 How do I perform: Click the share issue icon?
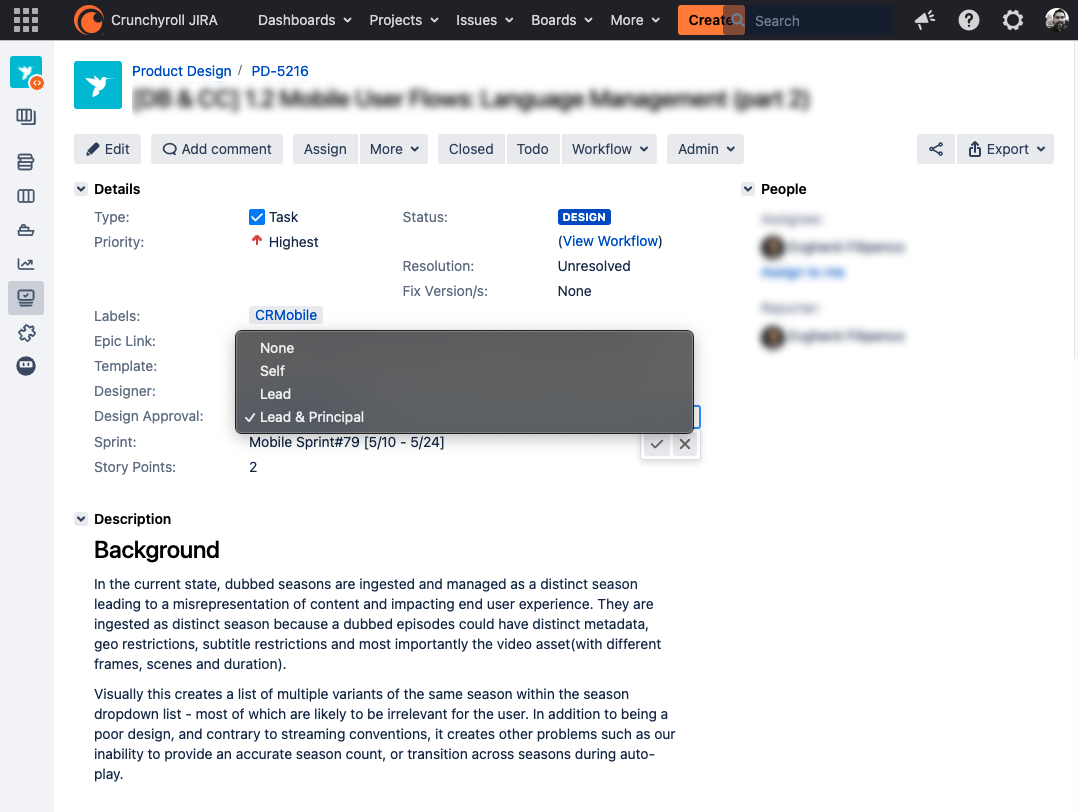[x=936, y=149]
